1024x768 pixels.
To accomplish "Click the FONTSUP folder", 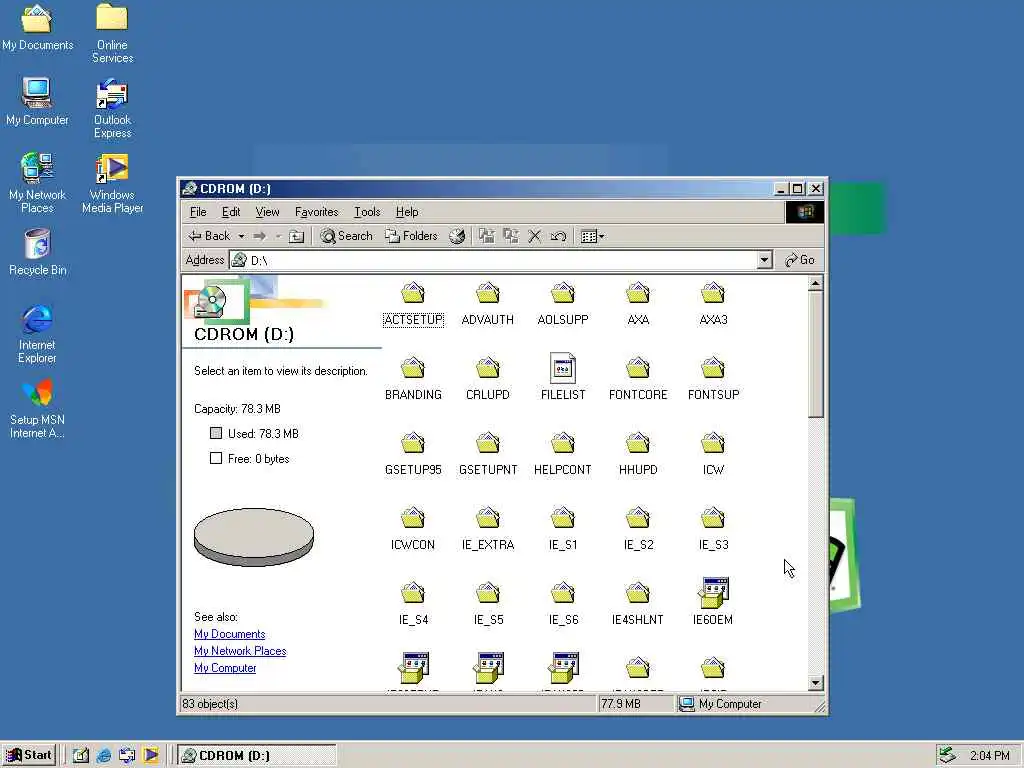I will pos(713,379).
